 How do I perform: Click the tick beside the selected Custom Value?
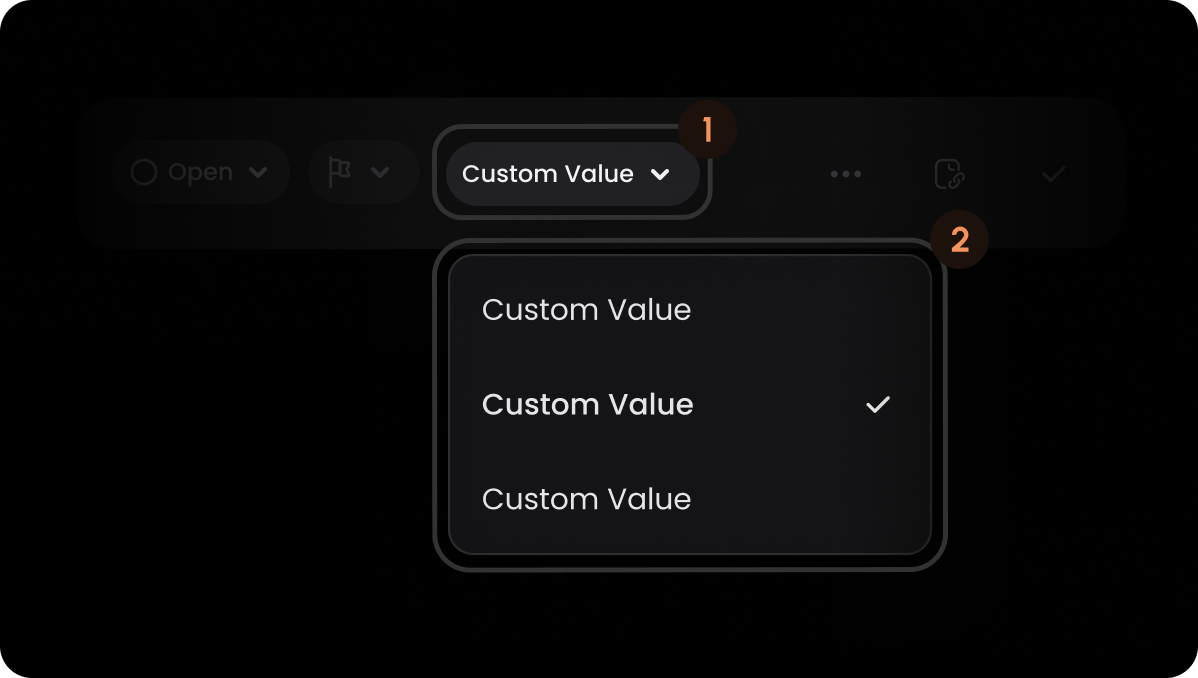(x=878, y=404)
